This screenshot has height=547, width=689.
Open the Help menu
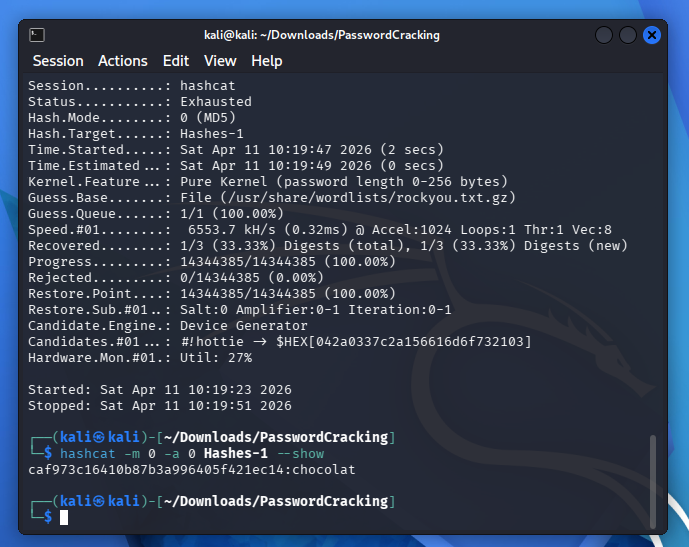tap(267, 61)
